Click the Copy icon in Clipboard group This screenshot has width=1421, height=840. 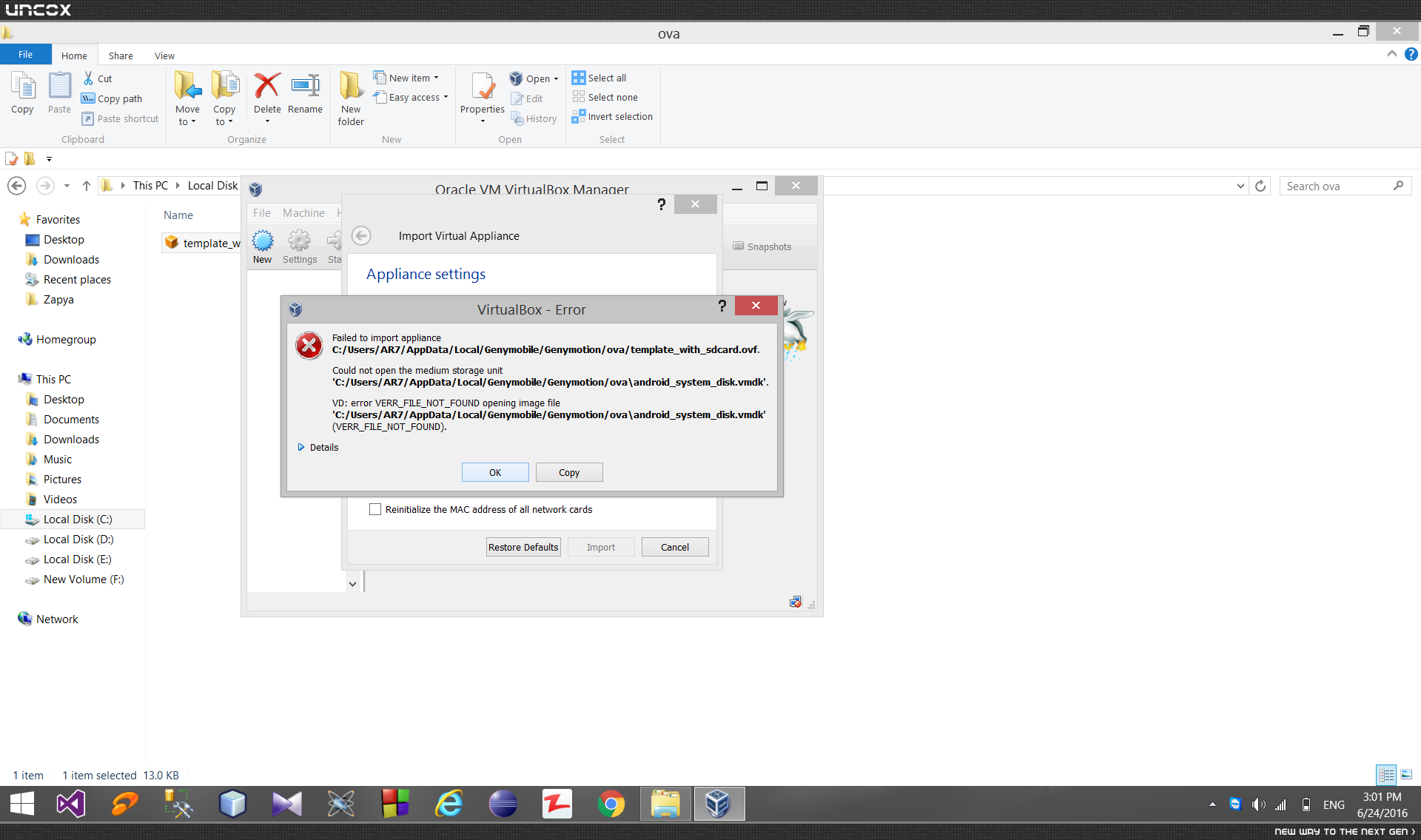pyautogui.click(x=22, y=93)
